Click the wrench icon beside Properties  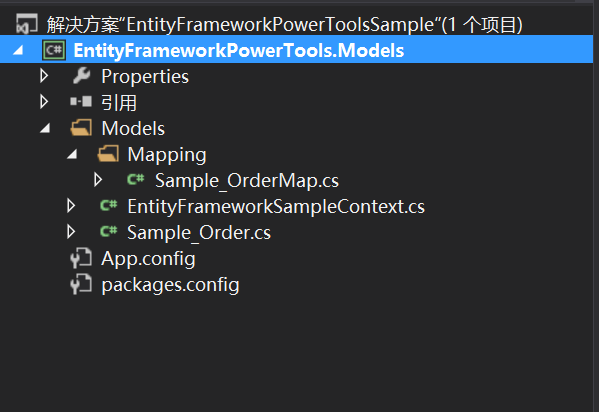coord(81,76)
